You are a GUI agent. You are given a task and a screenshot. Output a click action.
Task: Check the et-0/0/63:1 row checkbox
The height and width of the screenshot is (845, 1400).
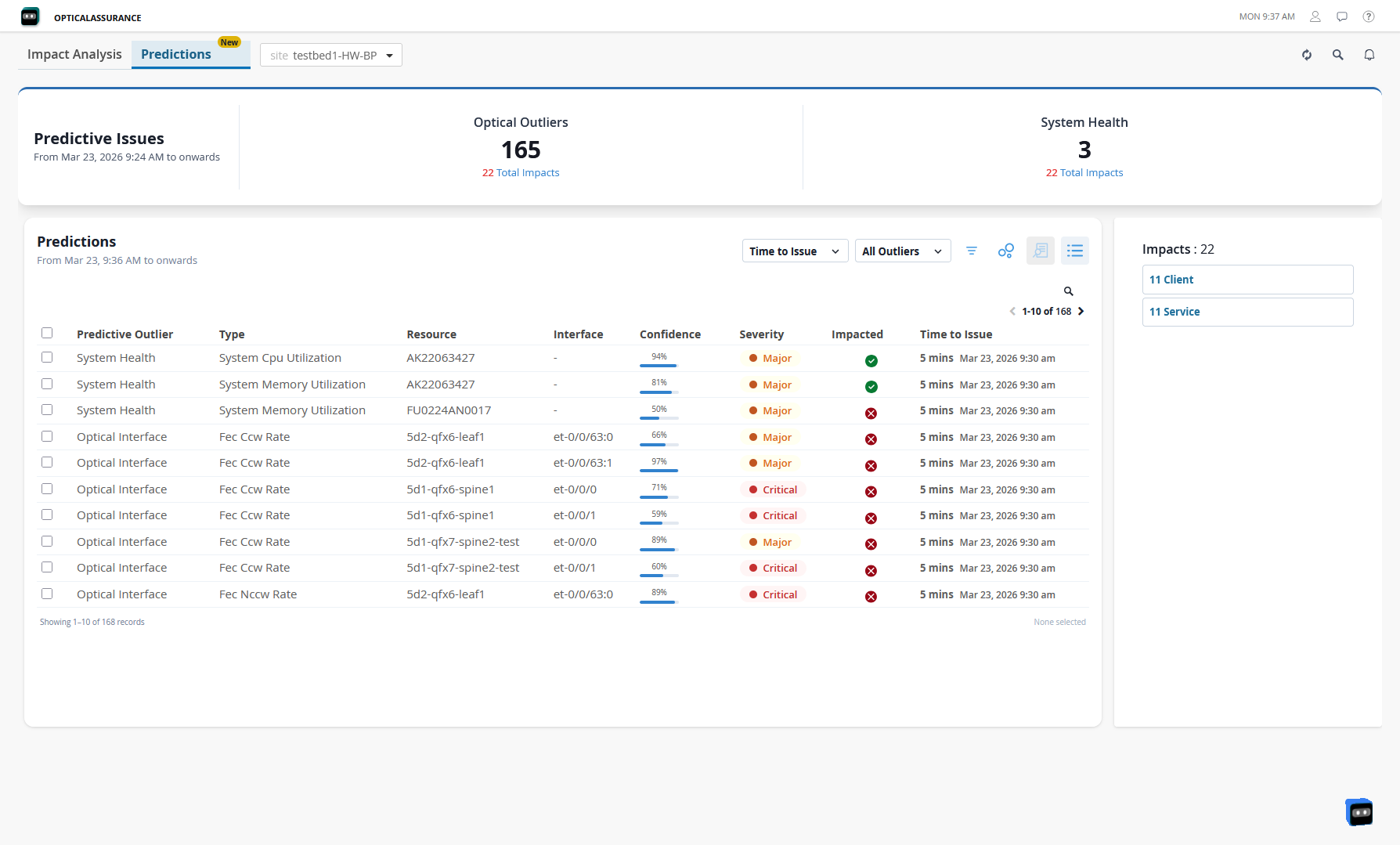click(47, 462)
